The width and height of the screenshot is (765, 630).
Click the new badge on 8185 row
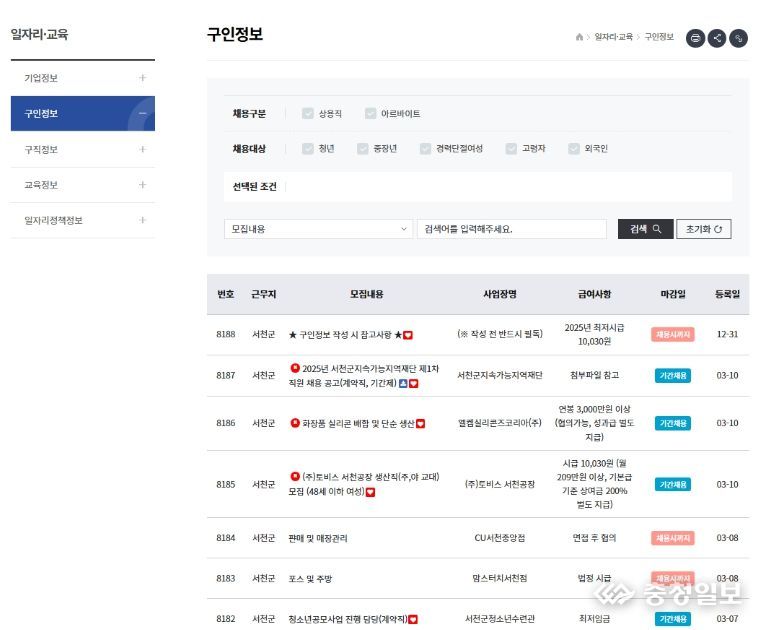coord(295,476)
